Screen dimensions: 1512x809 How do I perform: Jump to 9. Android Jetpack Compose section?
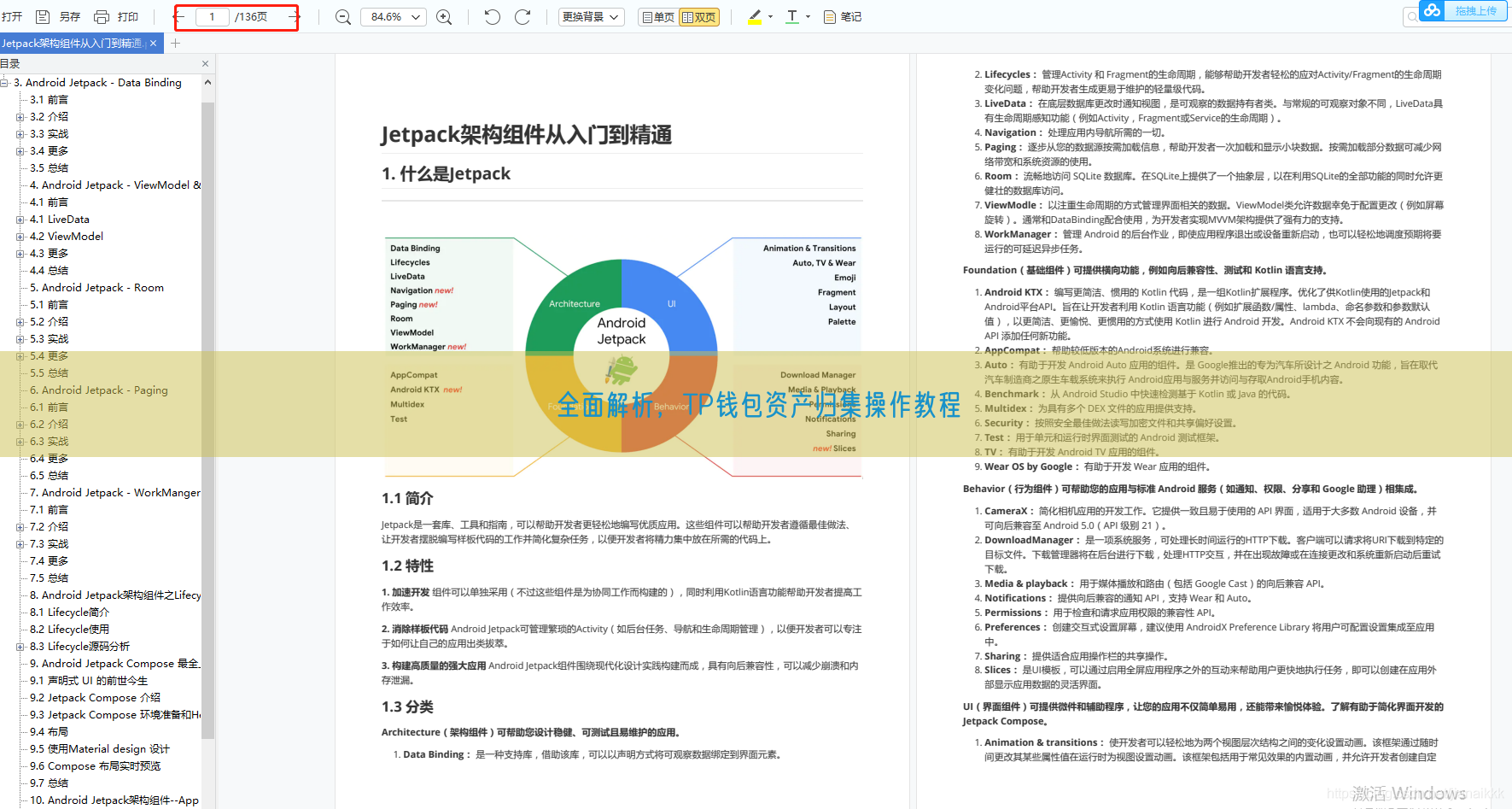115,664
